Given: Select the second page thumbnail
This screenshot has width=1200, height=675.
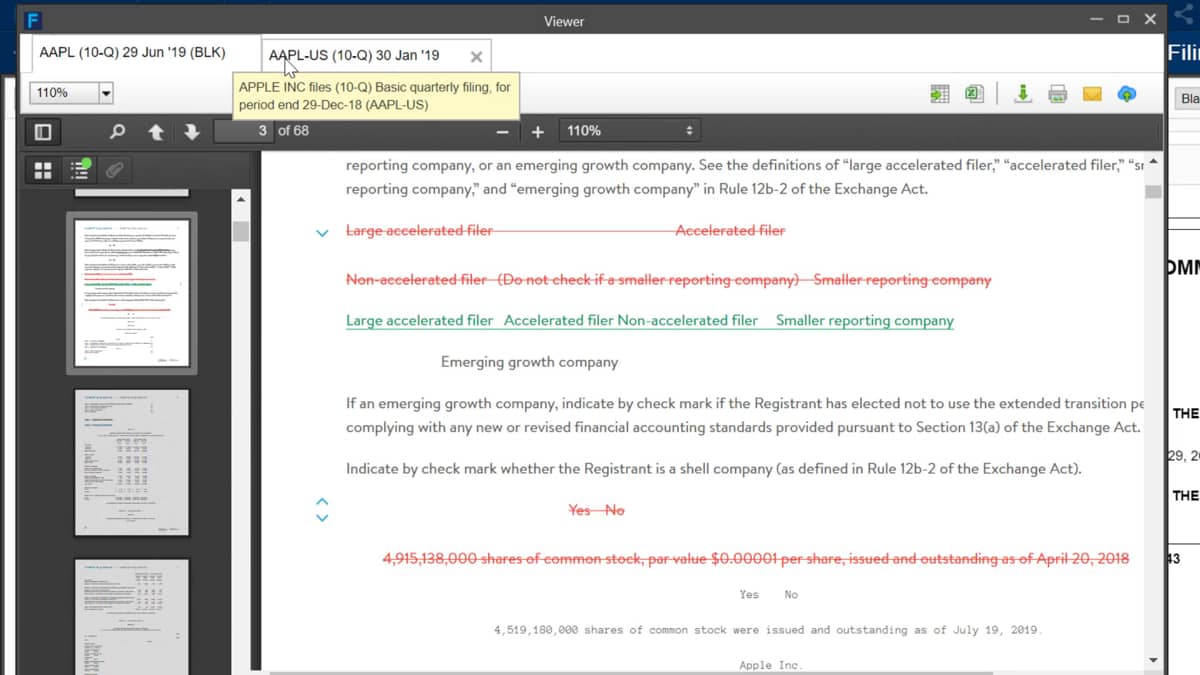Looking at the screenshot, I should 131,462.
